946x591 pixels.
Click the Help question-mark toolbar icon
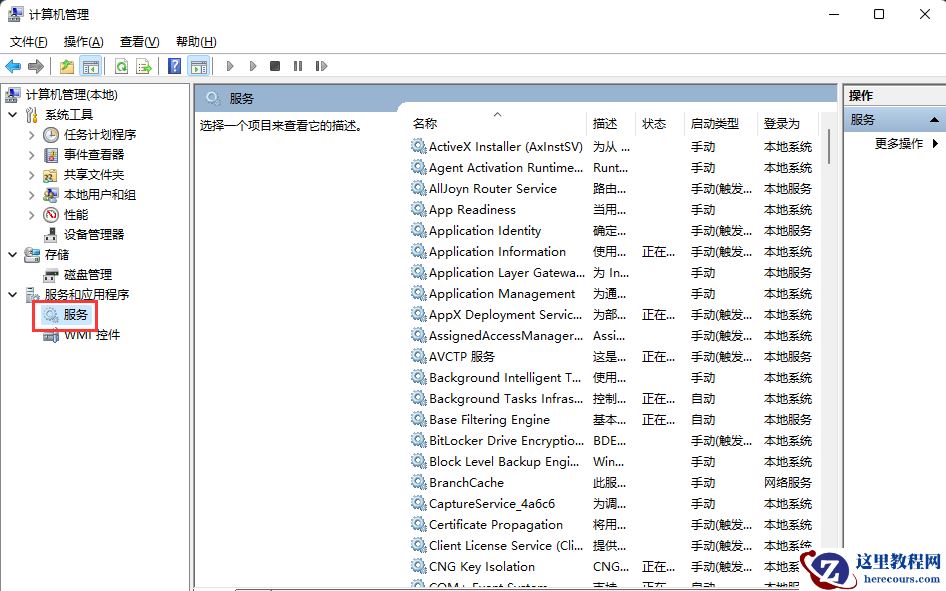[x=174, y=66]
